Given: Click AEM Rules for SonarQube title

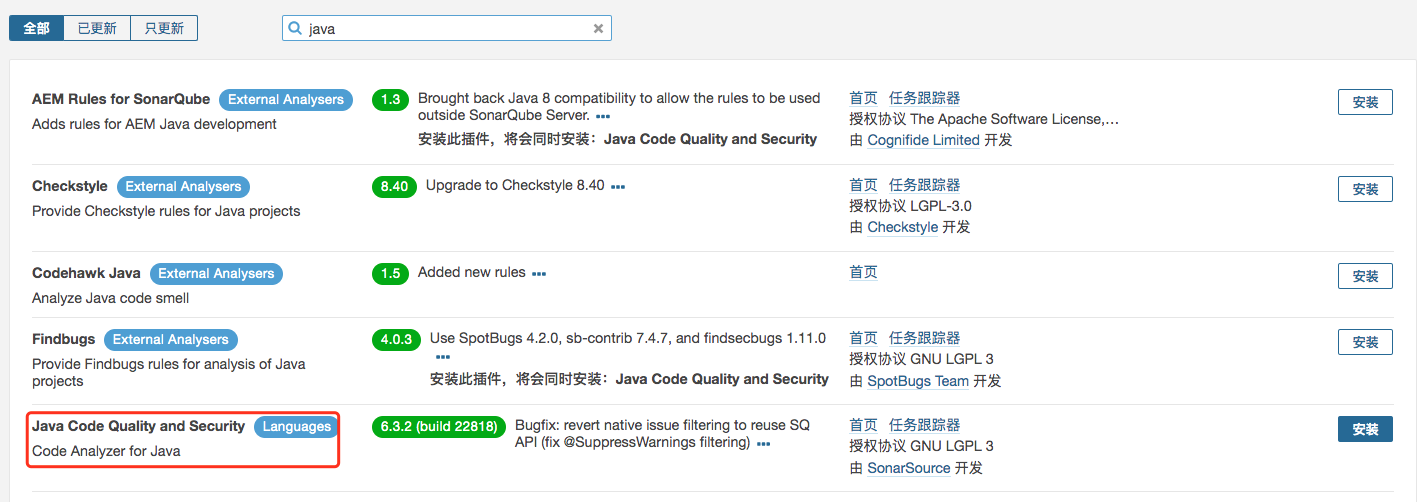Looking at the screenshot, I should (121, 99).
